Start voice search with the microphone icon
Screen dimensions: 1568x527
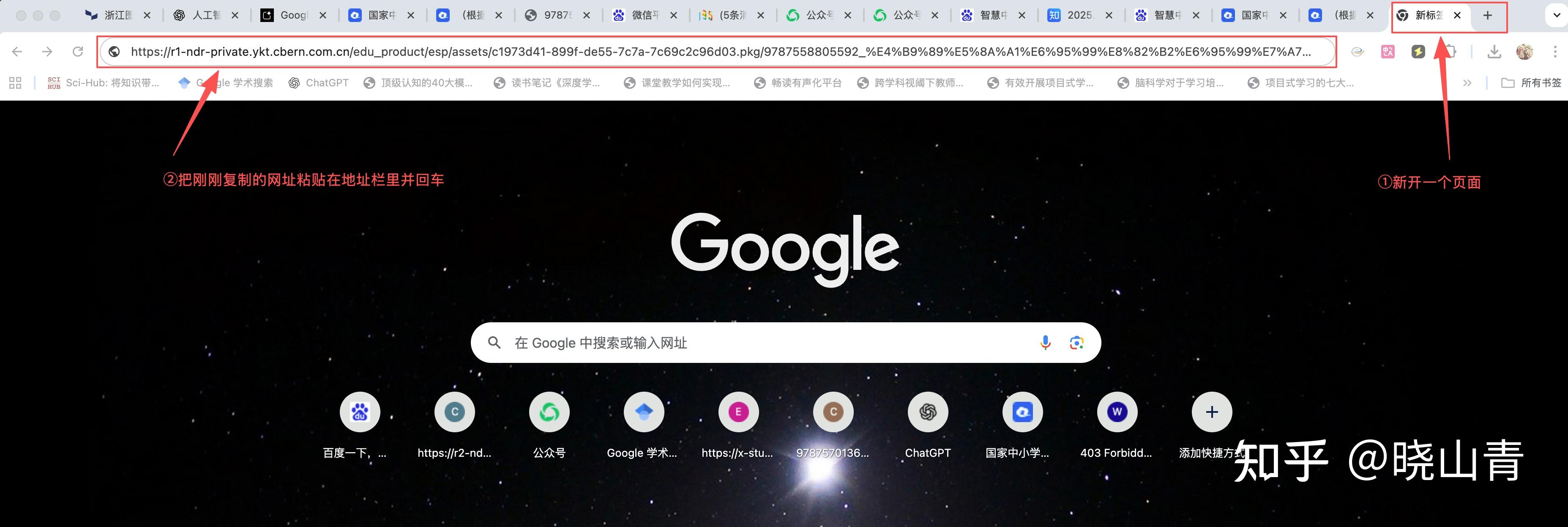tap(1045, 343)
